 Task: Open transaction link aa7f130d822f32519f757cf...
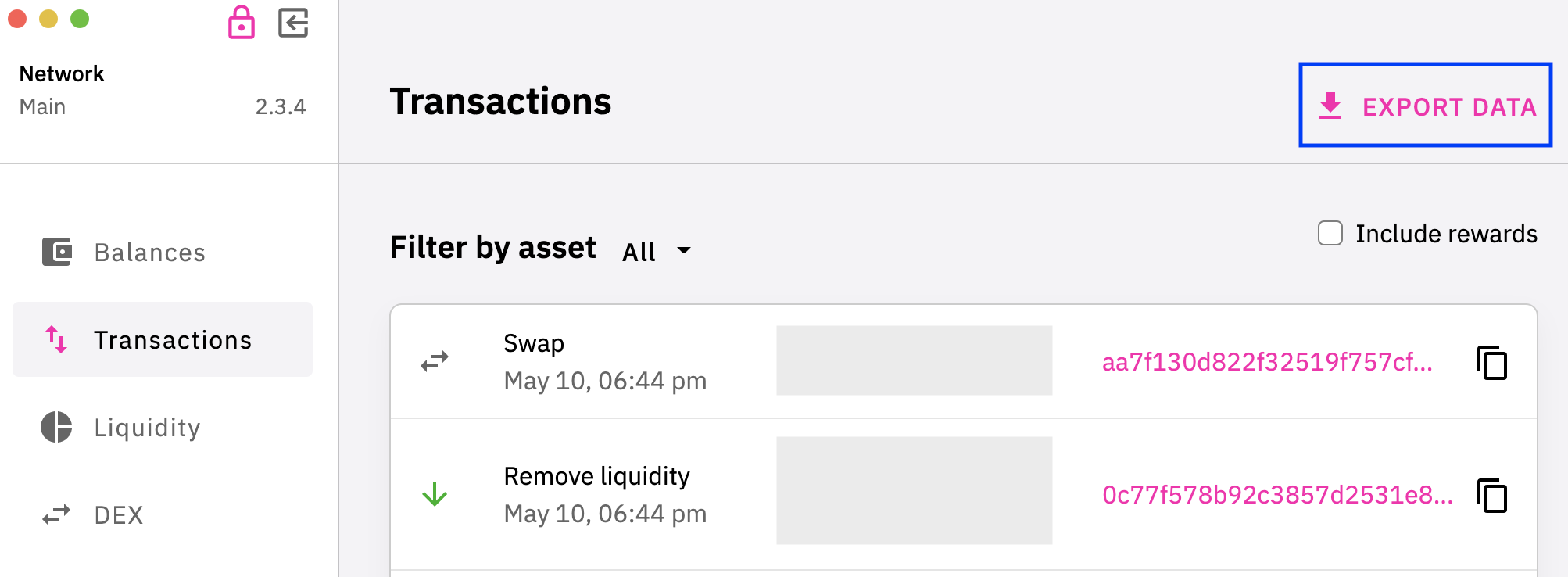1267,362
